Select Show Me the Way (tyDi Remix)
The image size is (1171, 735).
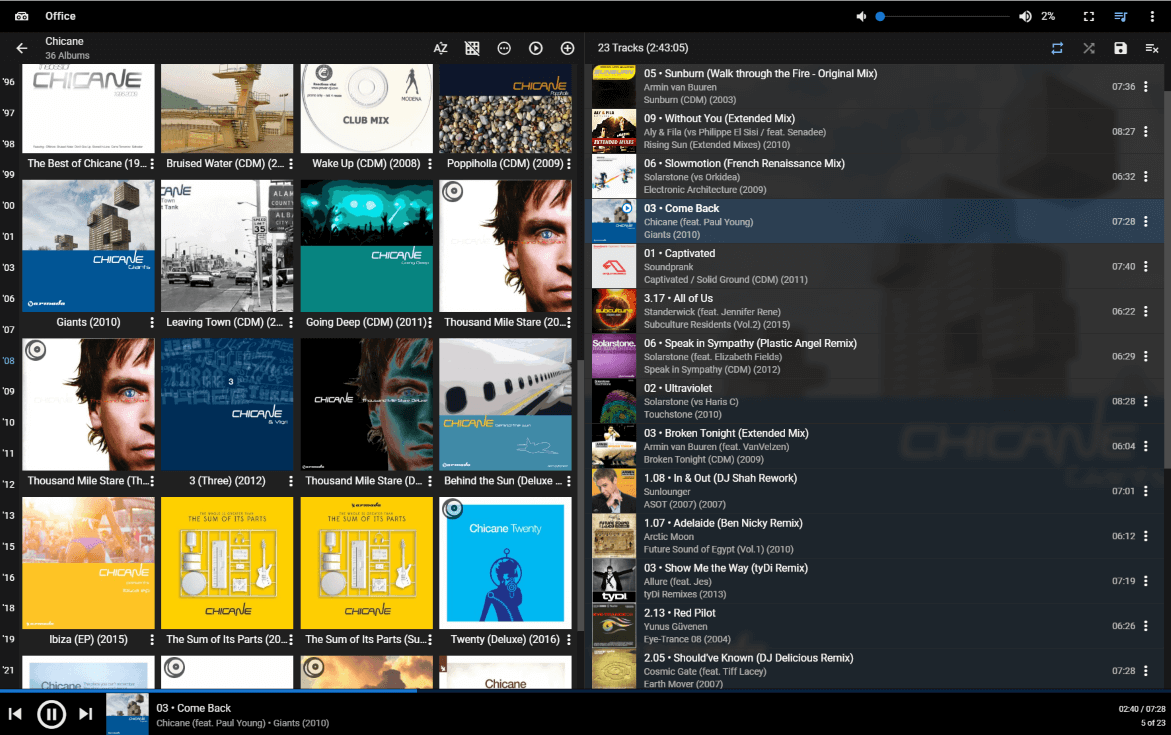pos(878,580)
